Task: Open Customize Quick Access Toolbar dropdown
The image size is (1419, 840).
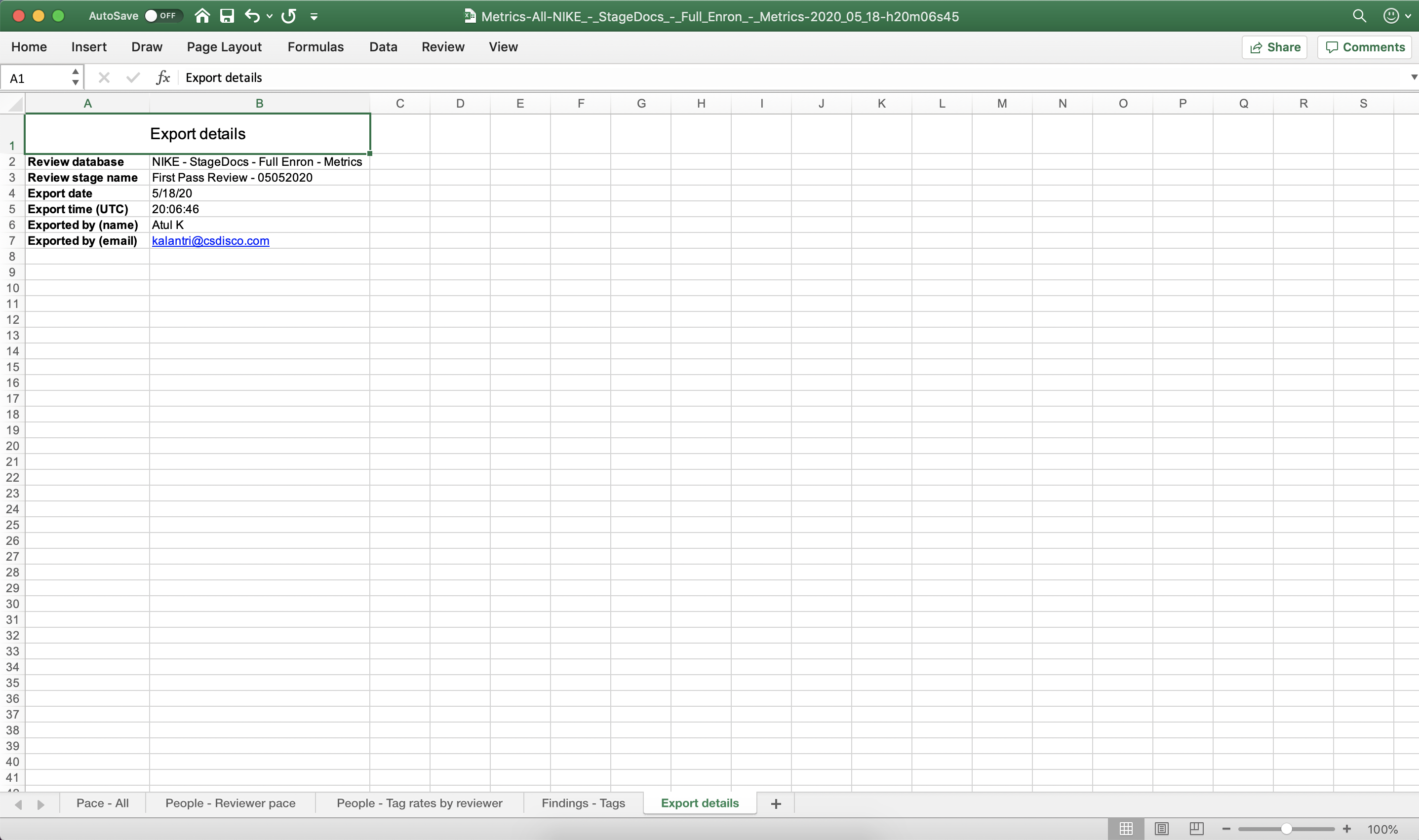Action: click(314, 16)
